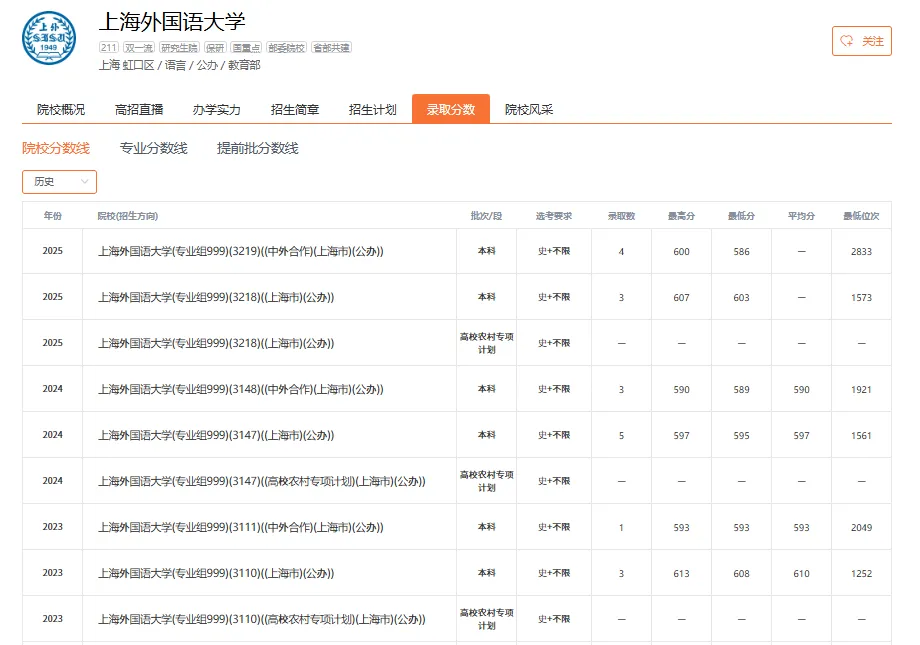
Task: Click the lowest score 603
Action: point(741,298)
